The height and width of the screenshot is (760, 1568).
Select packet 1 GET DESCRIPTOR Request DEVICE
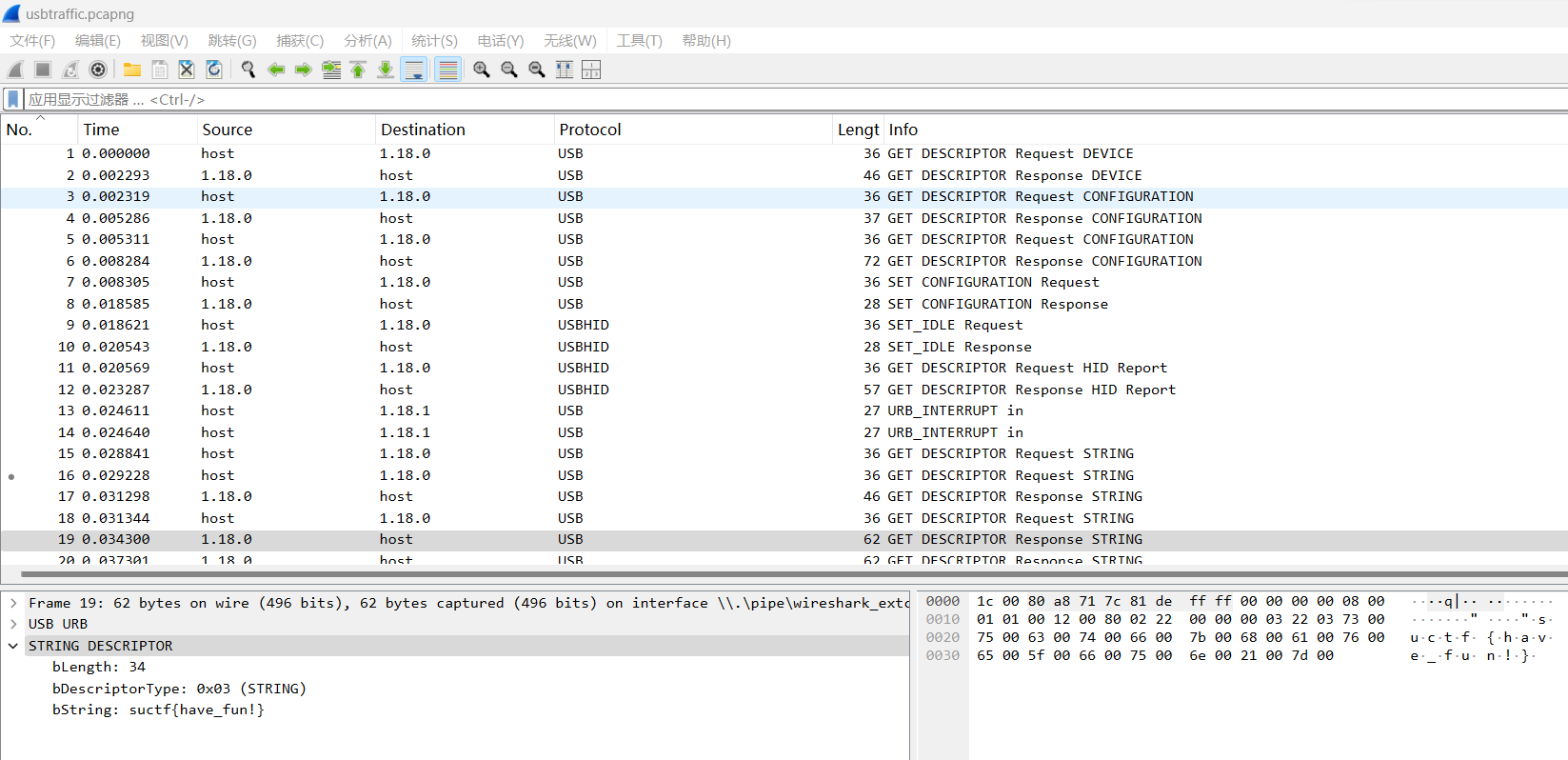[x=784, y=153]
